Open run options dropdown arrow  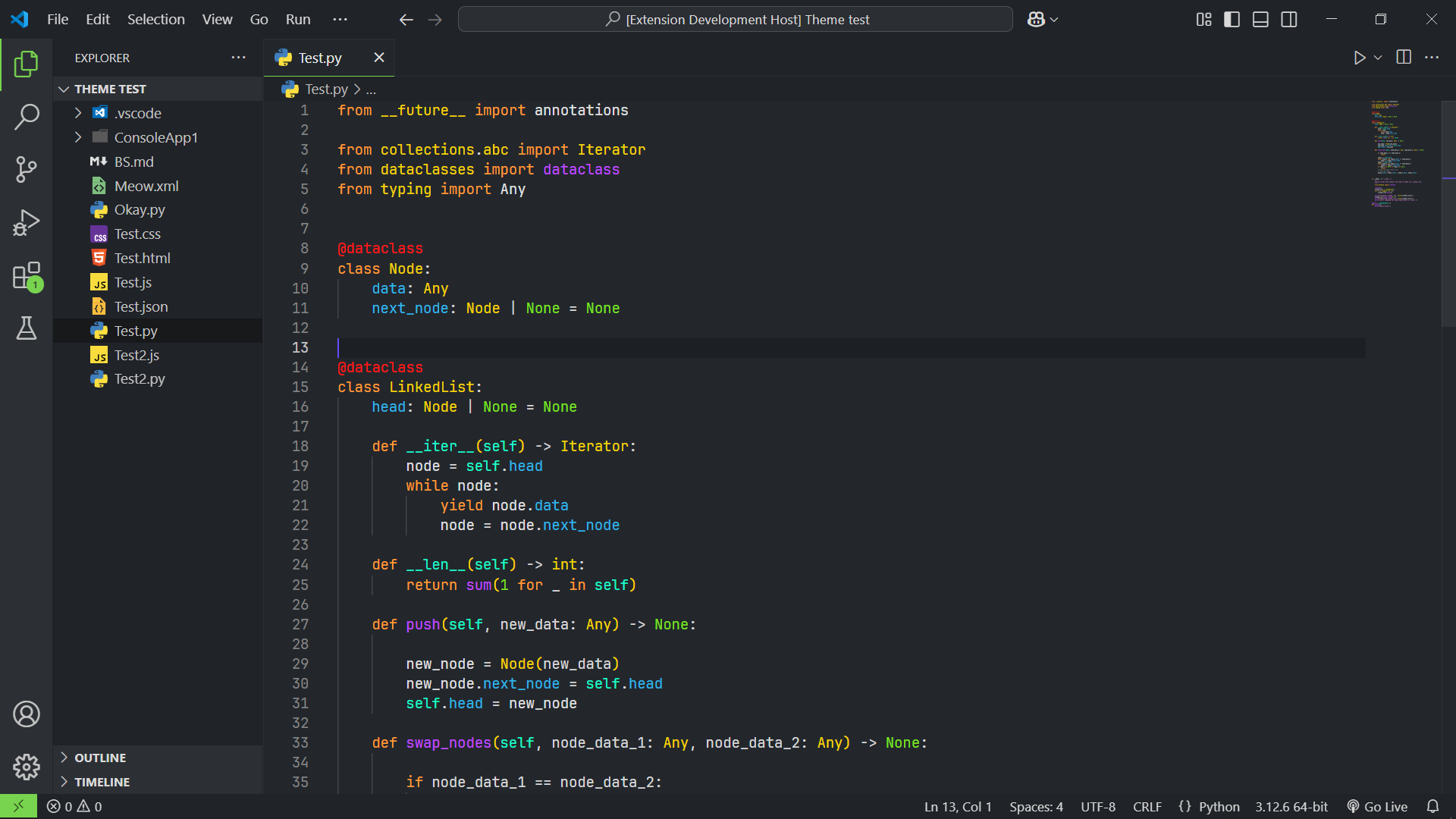tap(1378, 58)
